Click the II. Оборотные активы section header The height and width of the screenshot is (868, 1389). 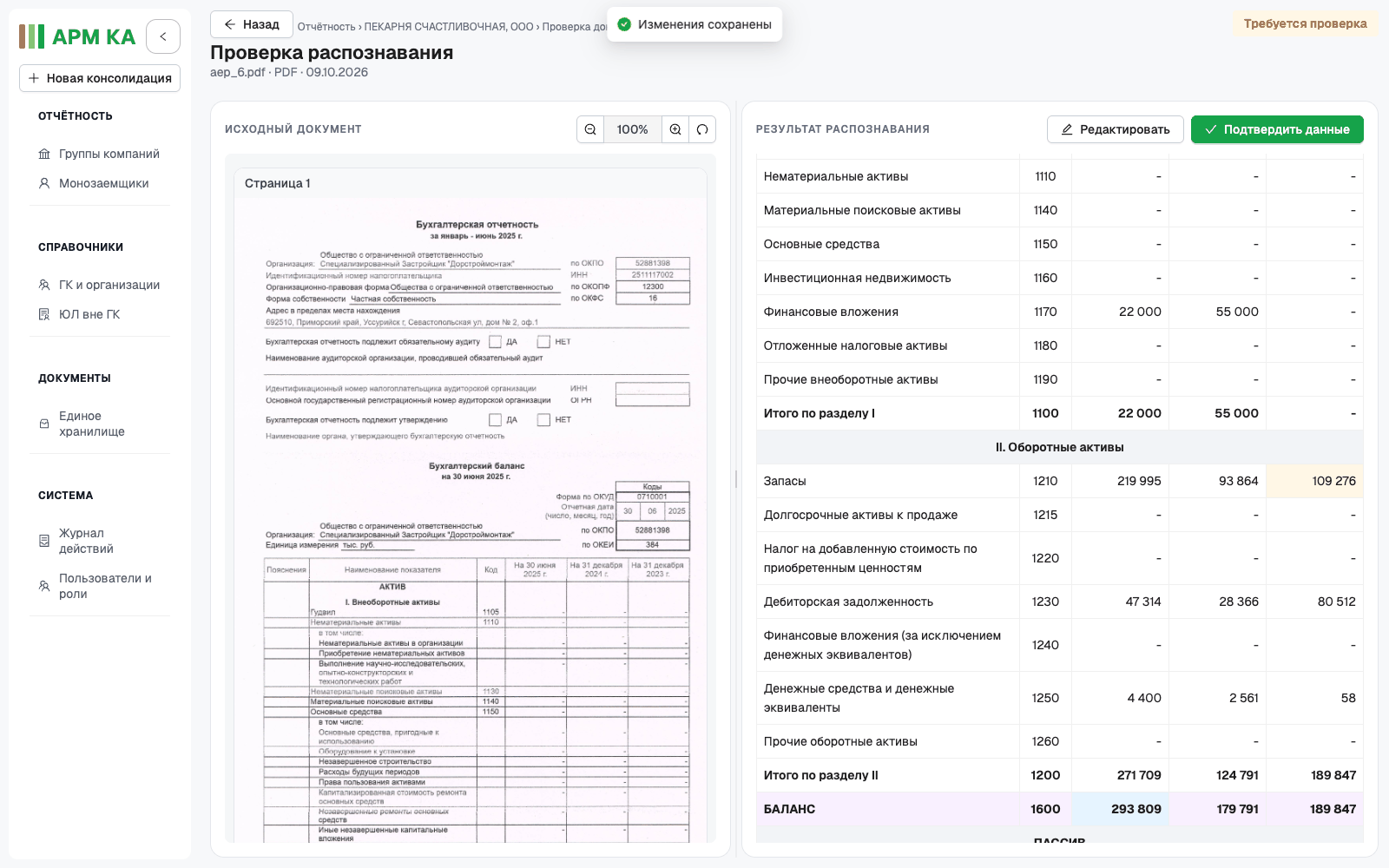(1060, 447)
